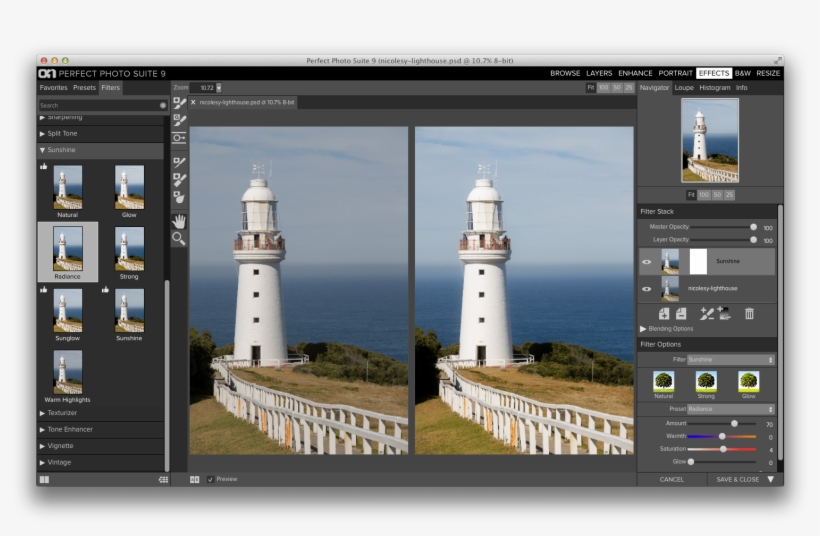The height and width of the screenshot is (536, 820).
Task: Clear the search field with the round icon
Action: pyautogui.click(x=163, y=106)
